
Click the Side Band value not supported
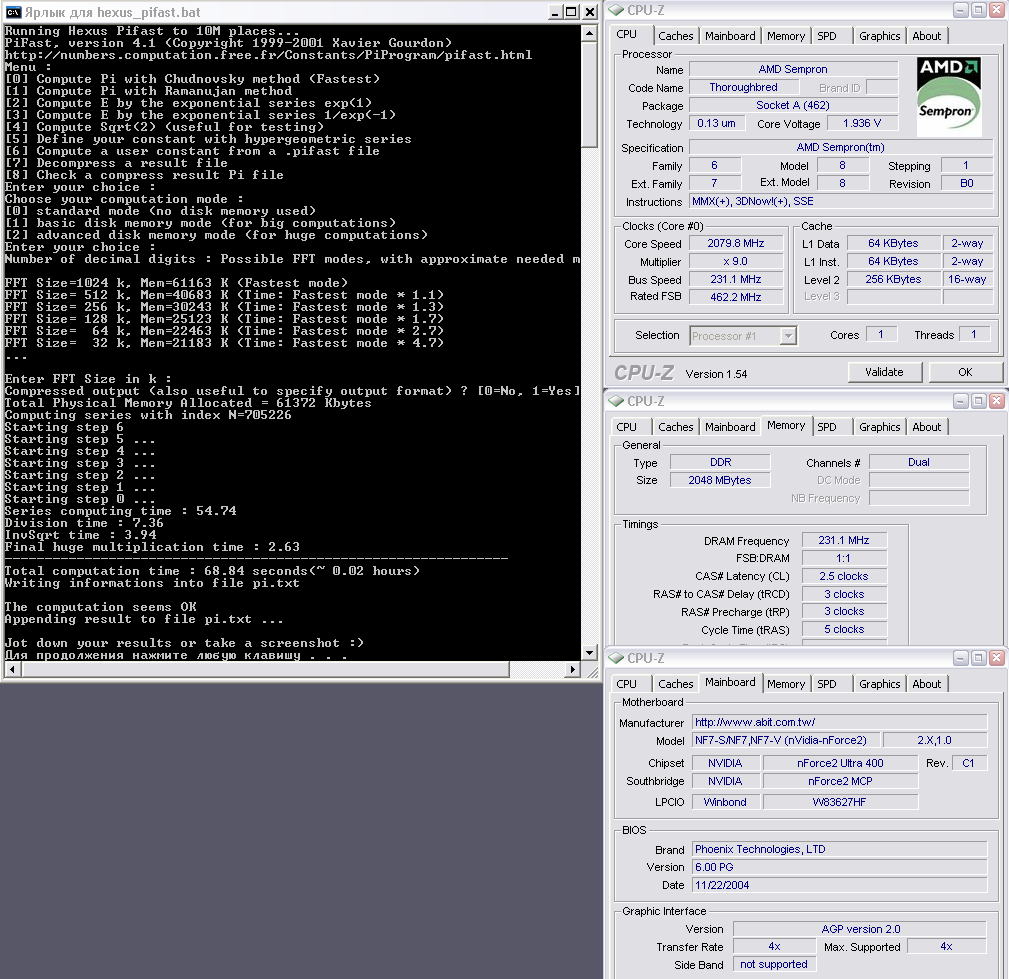(774, 964)
